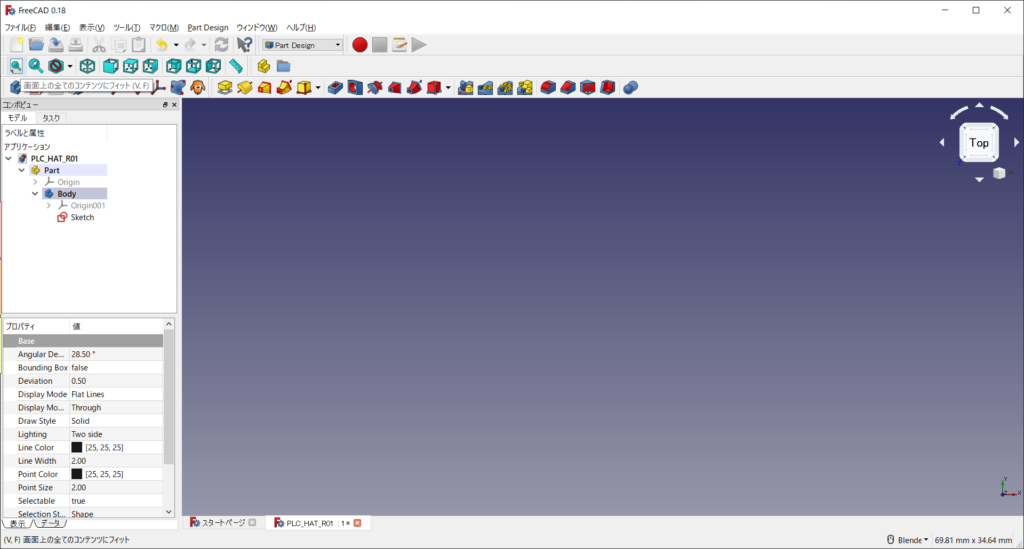The image size is (1024, 549).
Task: Switch to the タスク tab
Action: tap(51, 118)
